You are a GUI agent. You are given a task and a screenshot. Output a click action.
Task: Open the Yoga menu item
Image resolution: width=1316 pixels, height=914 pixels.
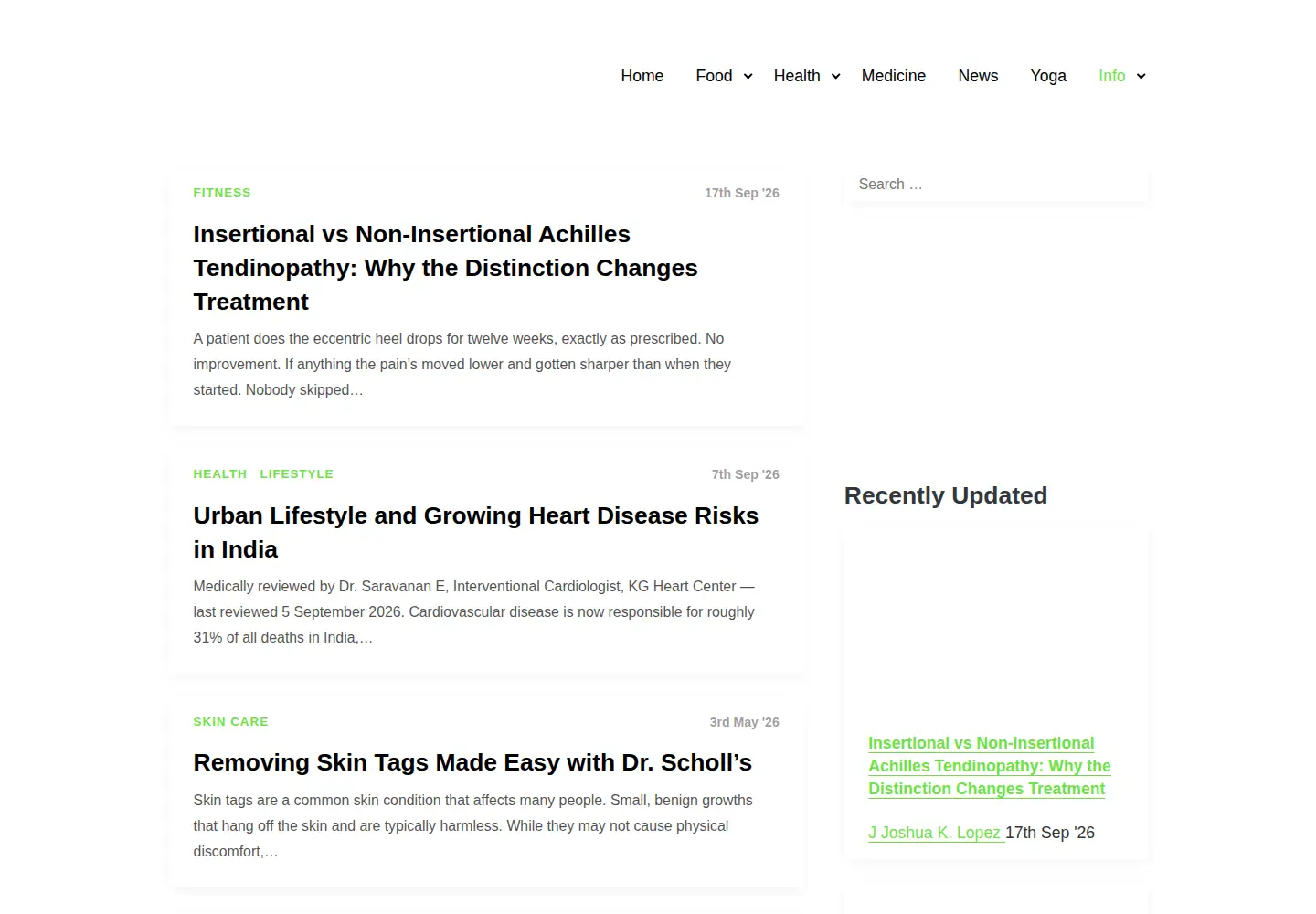[x=1048, y=76]
